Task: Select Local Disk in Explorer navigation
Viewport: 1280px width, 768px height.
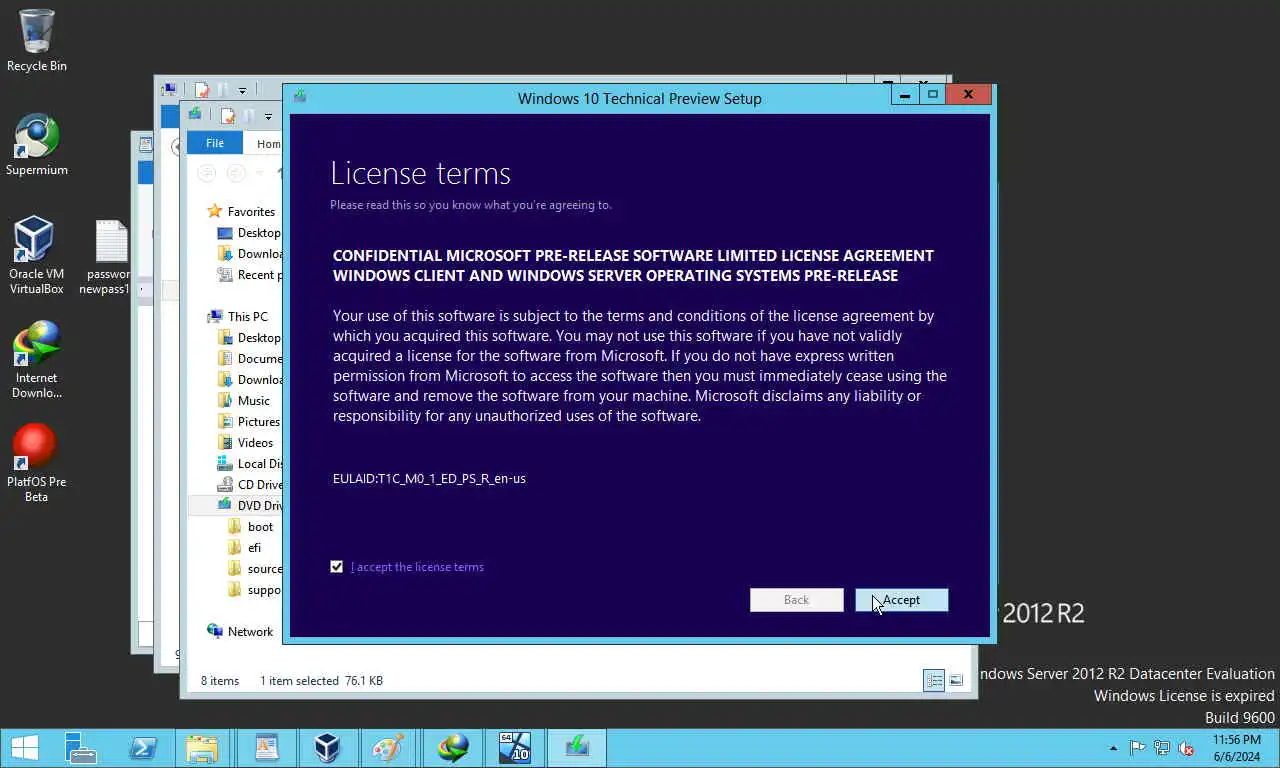Action: coord(260,464)
